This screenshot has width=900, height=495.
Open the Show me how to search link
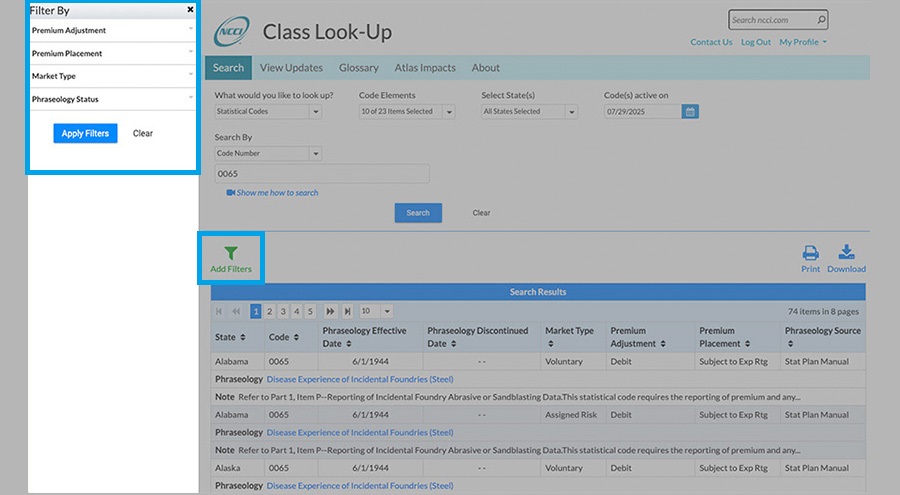tap(277, 193)
